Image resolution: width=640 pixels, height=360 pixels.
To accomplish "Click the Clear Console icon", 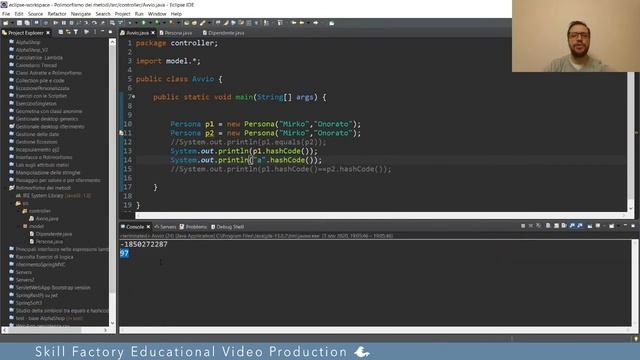I will 548,226.
